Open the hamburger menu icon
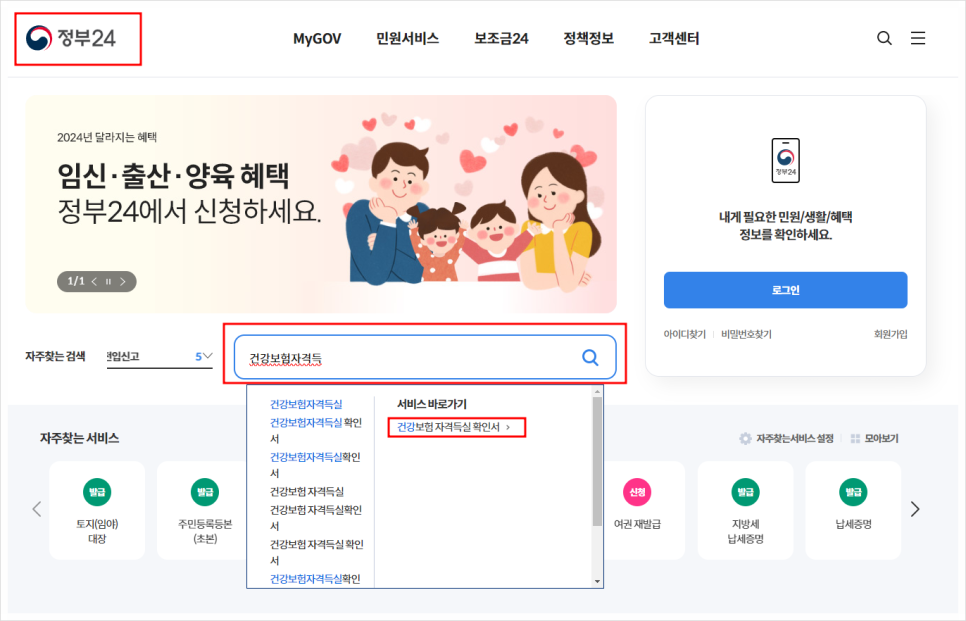This screenshot has width=966, height=621. coord(918,38)
